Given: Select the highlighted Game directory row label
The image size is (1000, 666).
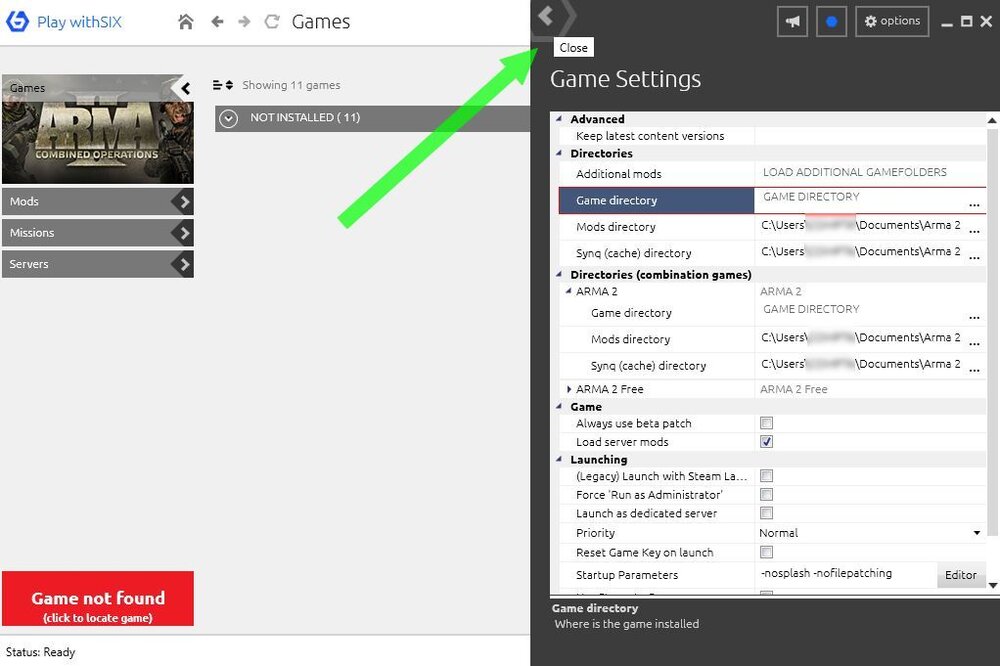Looking at the screenshot, I should coord(656,200).
